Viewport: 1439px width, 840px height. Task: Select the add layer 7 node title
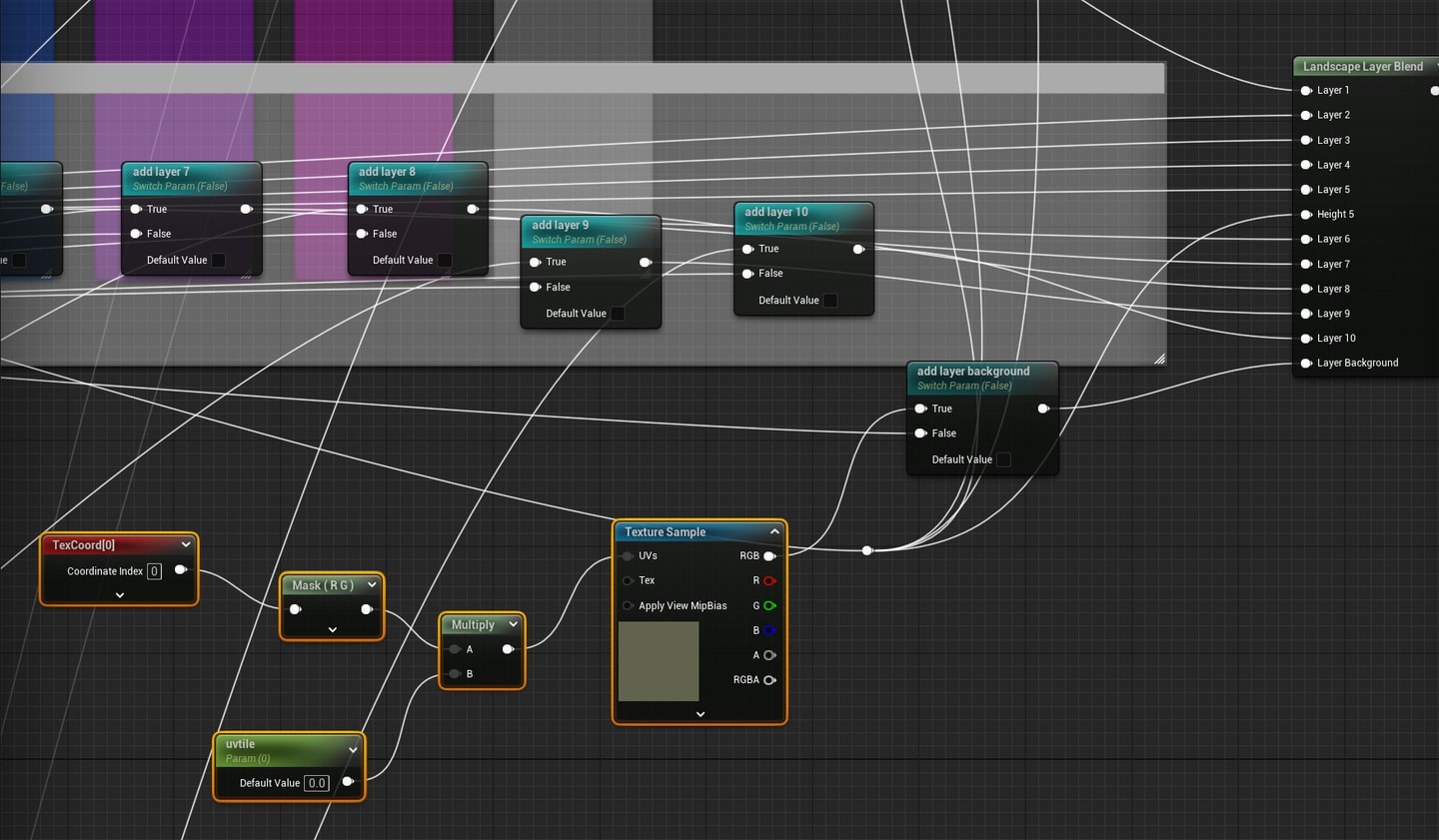(161, 172)
